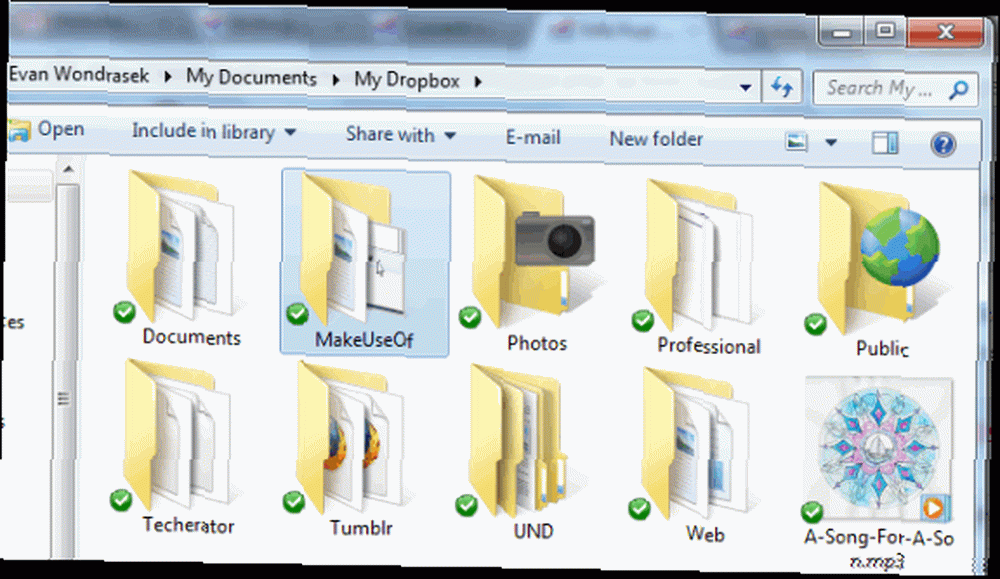The width and height of the screenshot is (1000, 579).
Task: Expand the arrow after My Dropbox breadcrumb
Action: click(x=478, y=82)
